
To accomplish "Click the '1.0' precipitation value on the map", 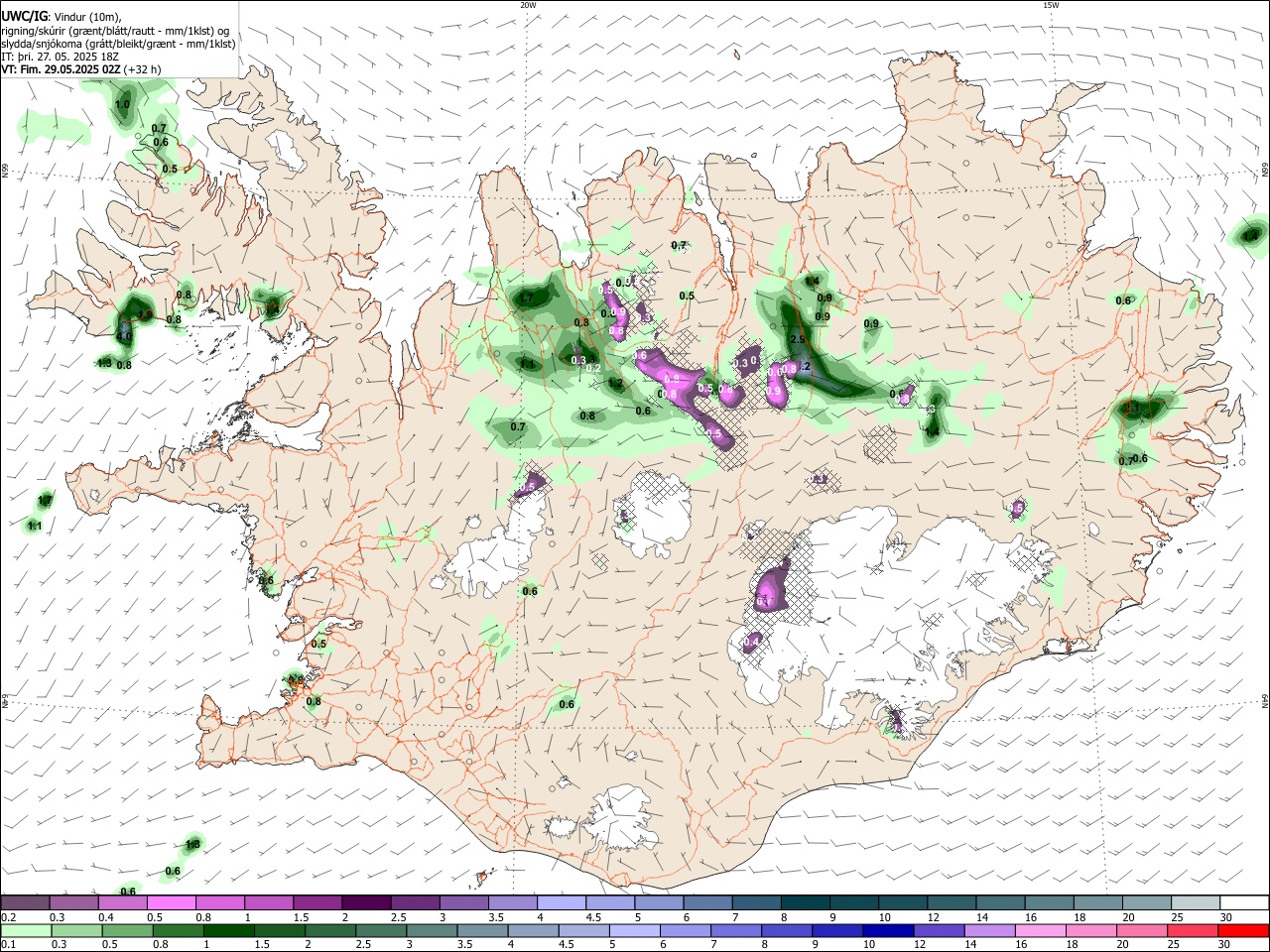I will point(122,104).
